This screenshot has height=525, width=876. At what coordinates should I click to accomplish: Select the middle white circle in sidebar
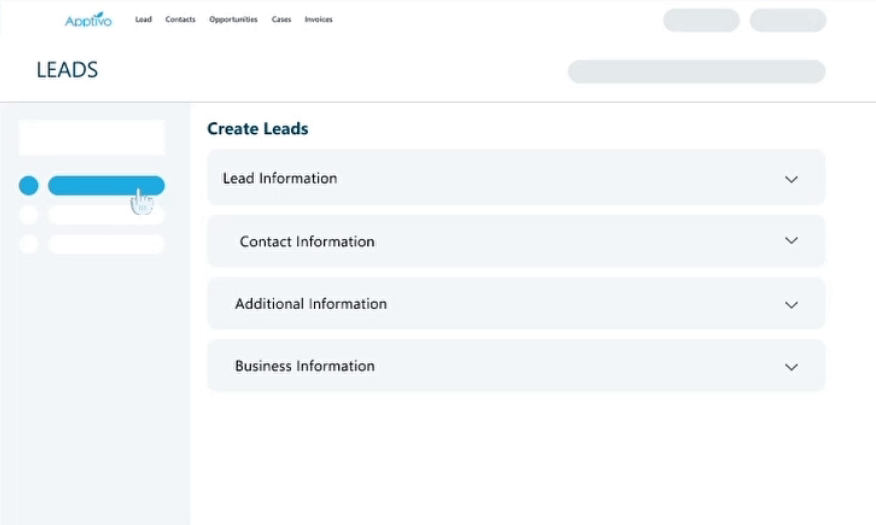pyautogui.click(x=29, y=215)
